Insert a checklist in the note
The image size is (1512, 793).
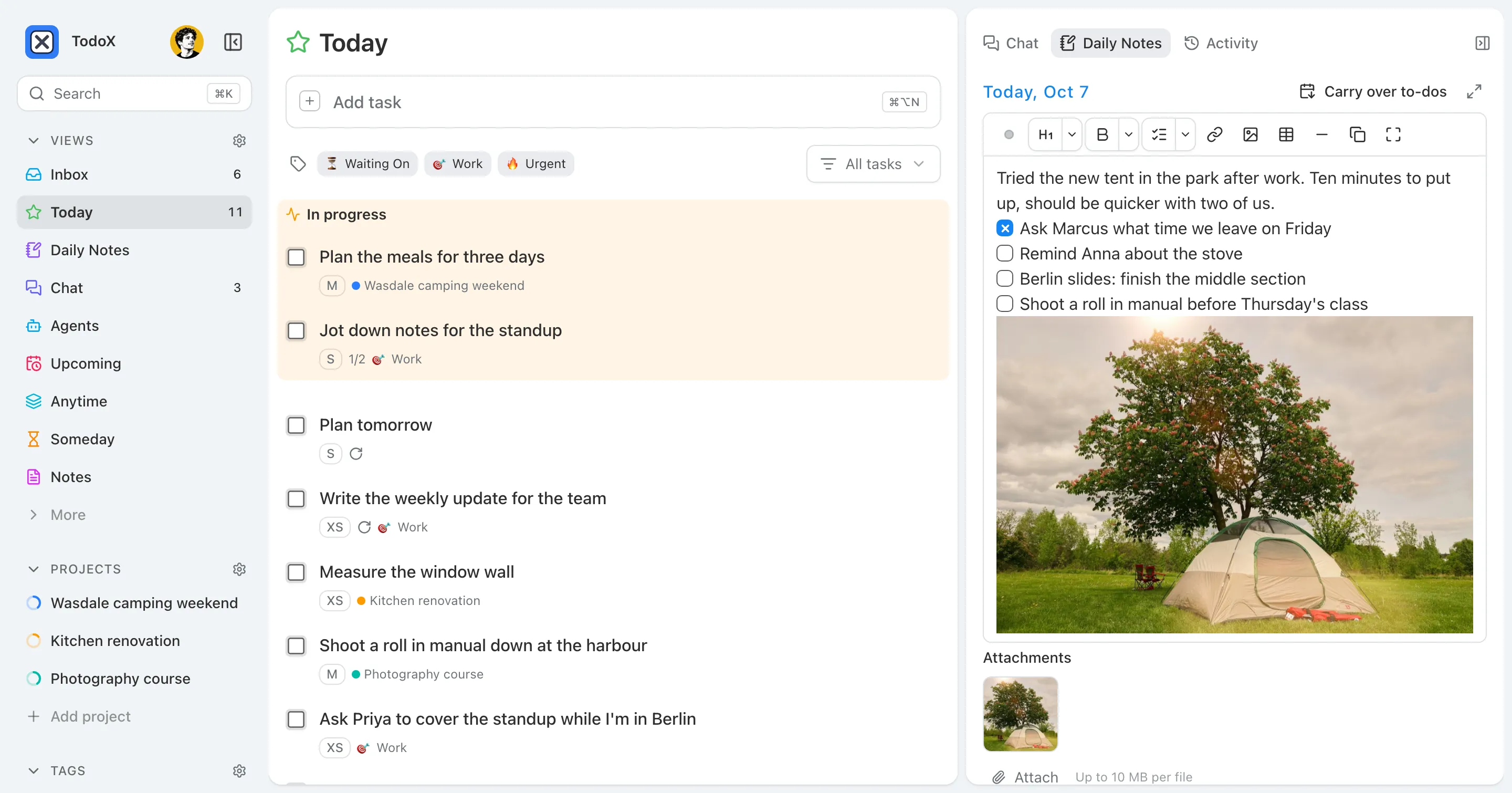pos(1159,134)
